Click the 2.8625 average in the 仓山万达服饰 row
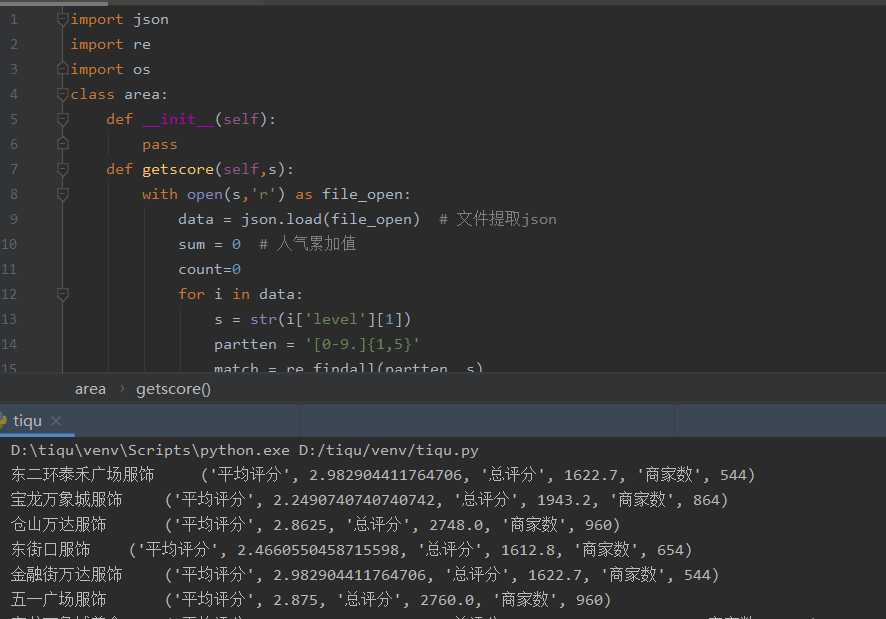This screenshot has height=619, width=886. pos(299,525)
